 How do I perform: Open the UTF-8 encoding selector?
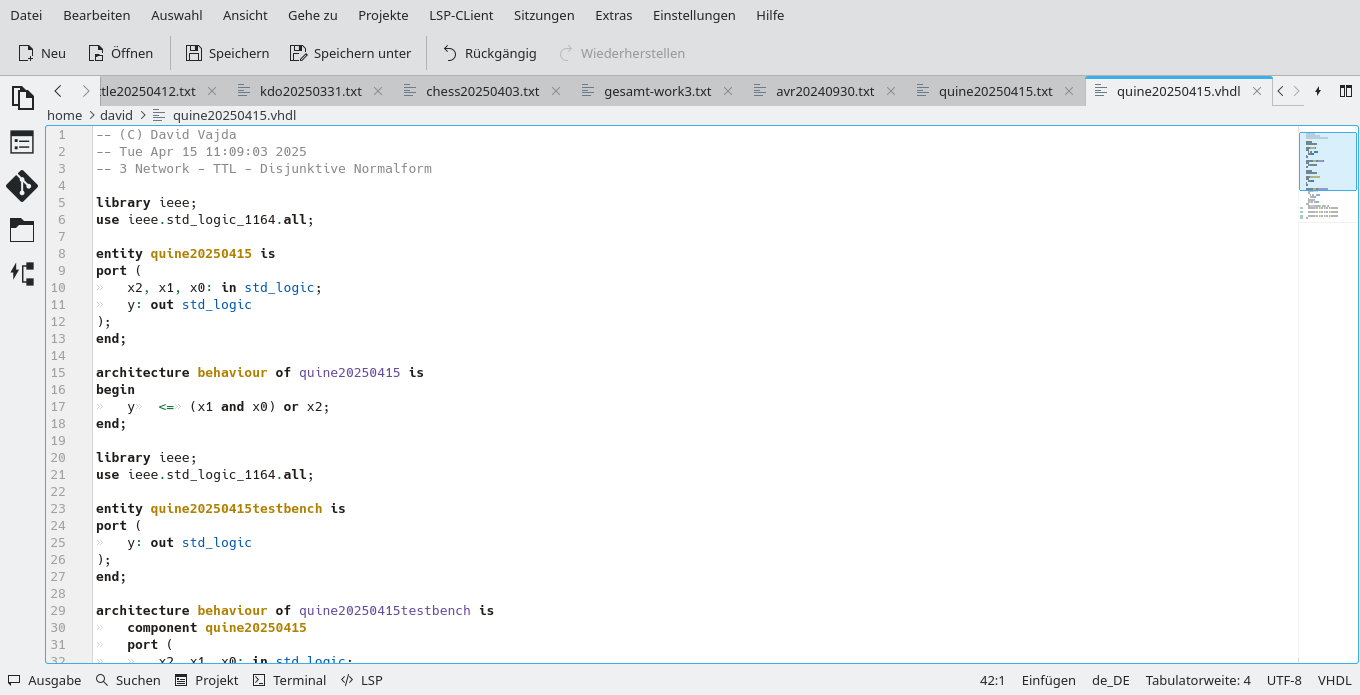(x=1283, y=680)
